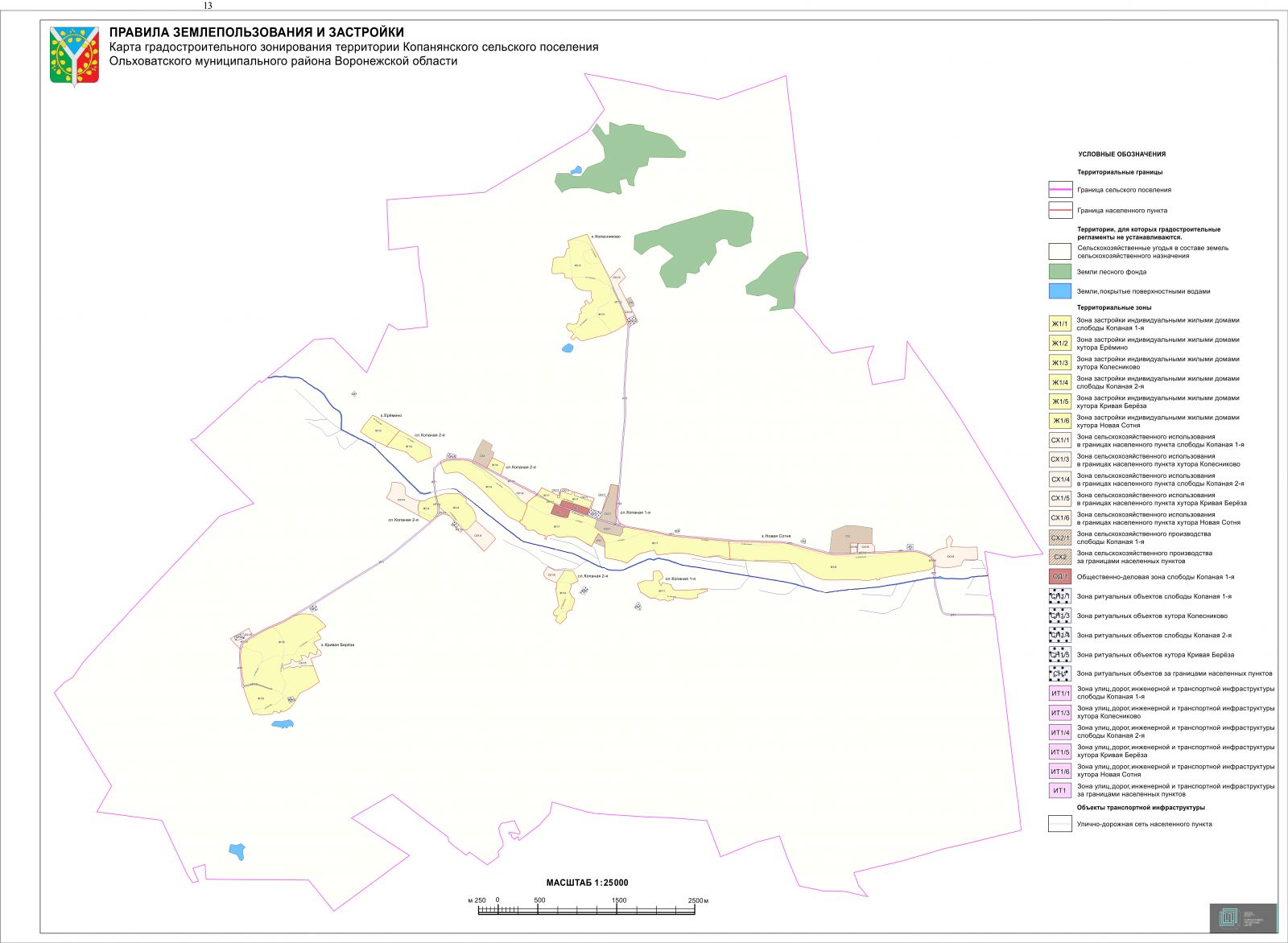Screen dimensions: 1288x943
Task: Select the СХ1/6 legend swatch
Action: pyautogui.click(x=1060, y=518)
